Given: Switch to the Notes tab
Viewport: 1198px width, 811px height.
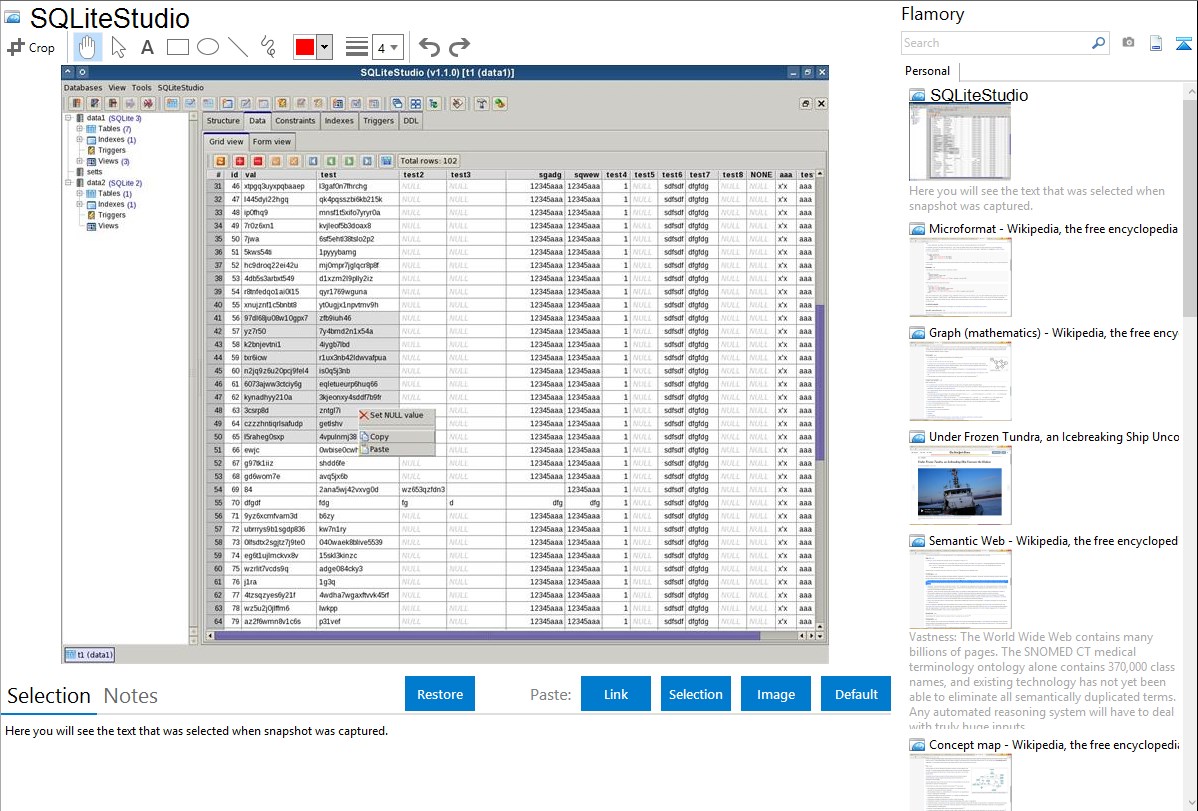Looking at the screenshot, I should tap(131, 696).
